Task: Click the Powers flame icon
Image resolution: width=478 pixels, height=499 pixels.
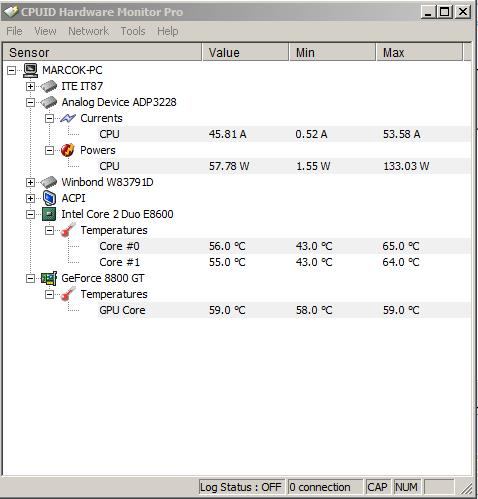Action: 68,150
